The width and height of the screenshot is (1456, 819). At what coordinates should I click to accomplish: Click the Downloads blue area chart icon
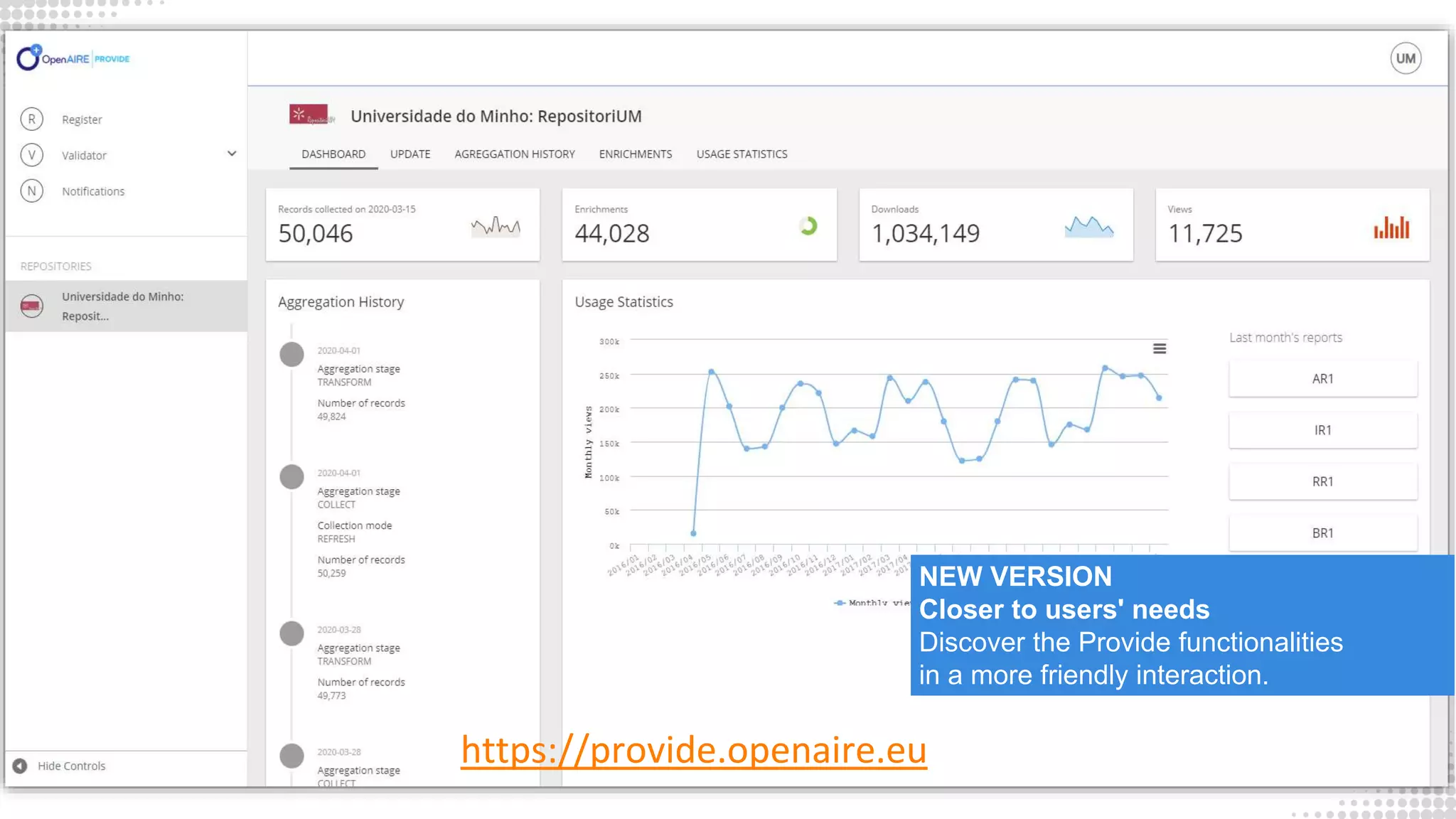click(1089, 227)
